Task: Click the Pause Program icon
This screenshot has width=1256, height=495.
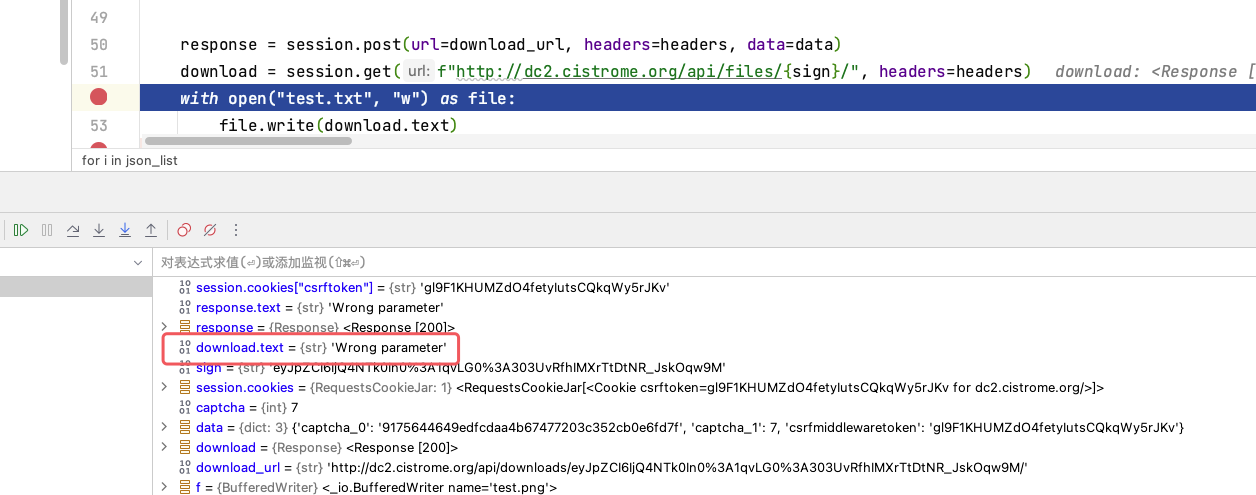Action: click(x=47, y=230)
